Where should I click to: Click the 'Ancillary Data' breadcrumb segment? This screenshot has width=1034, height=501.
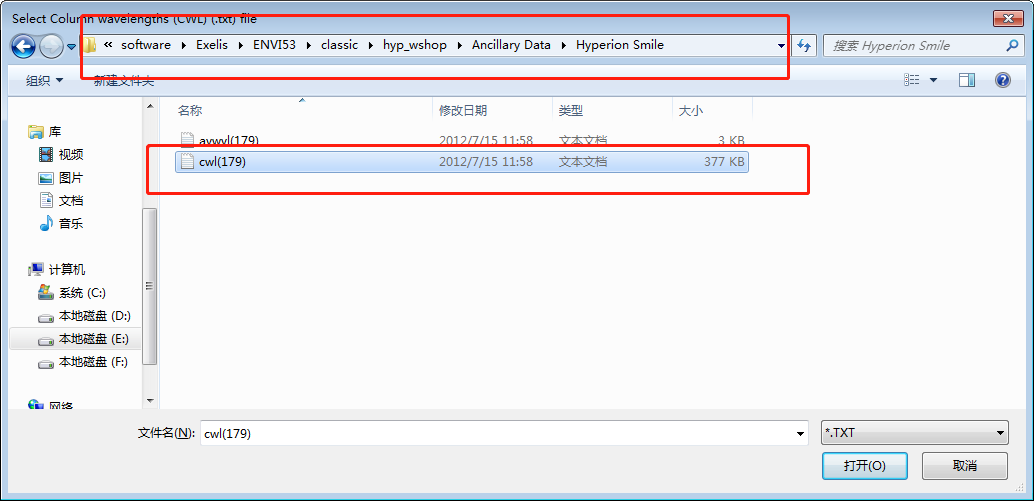512,45
